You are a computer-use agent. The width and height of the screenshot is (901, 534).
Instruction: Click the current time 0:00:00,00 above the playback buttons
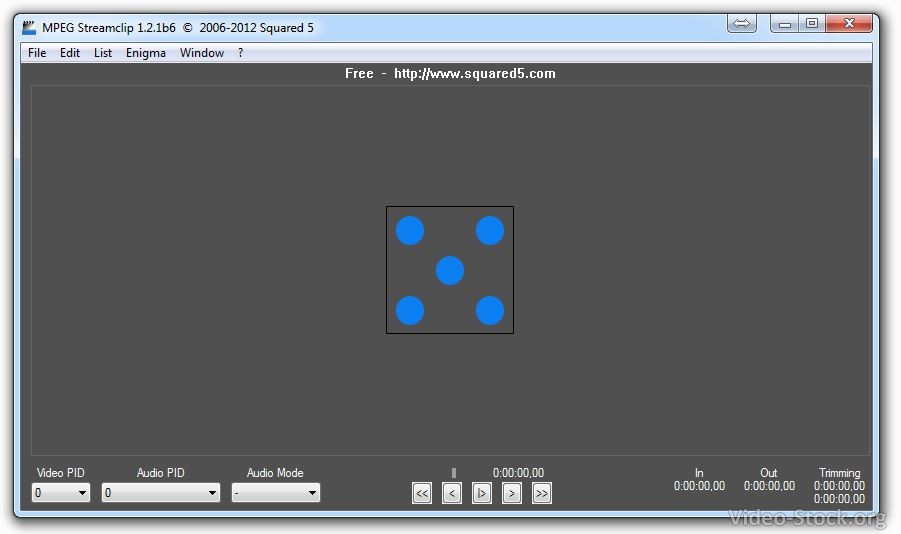(x=518, y=472)
